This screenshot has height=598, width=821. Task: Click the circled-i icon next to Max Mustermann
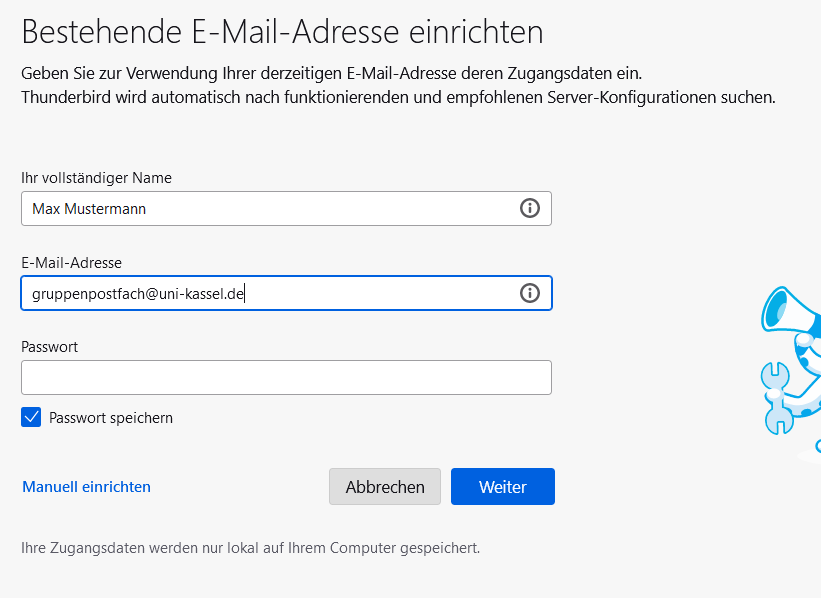530,208
